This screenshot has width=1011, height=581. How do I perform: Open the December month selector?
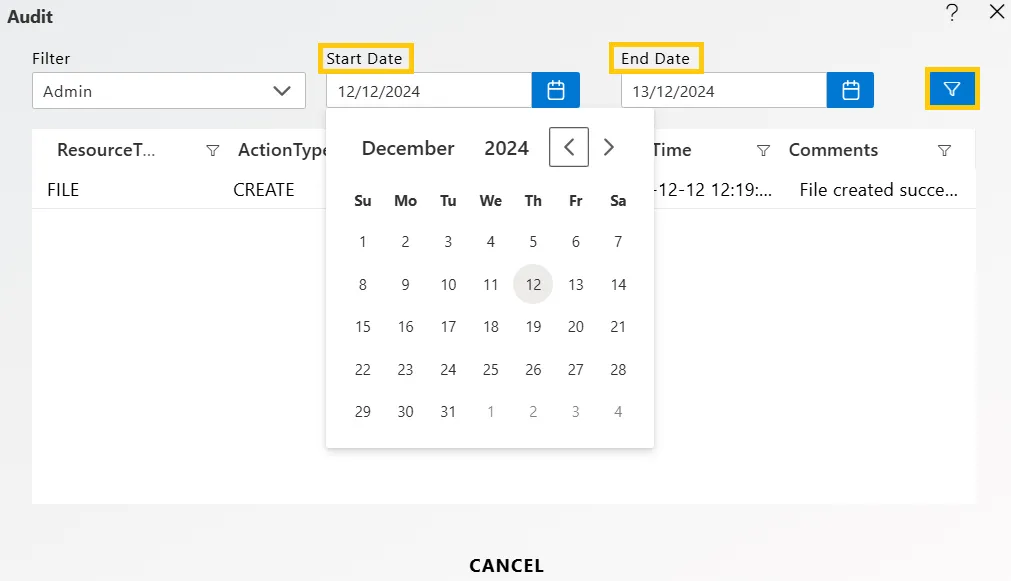(408, 148)
